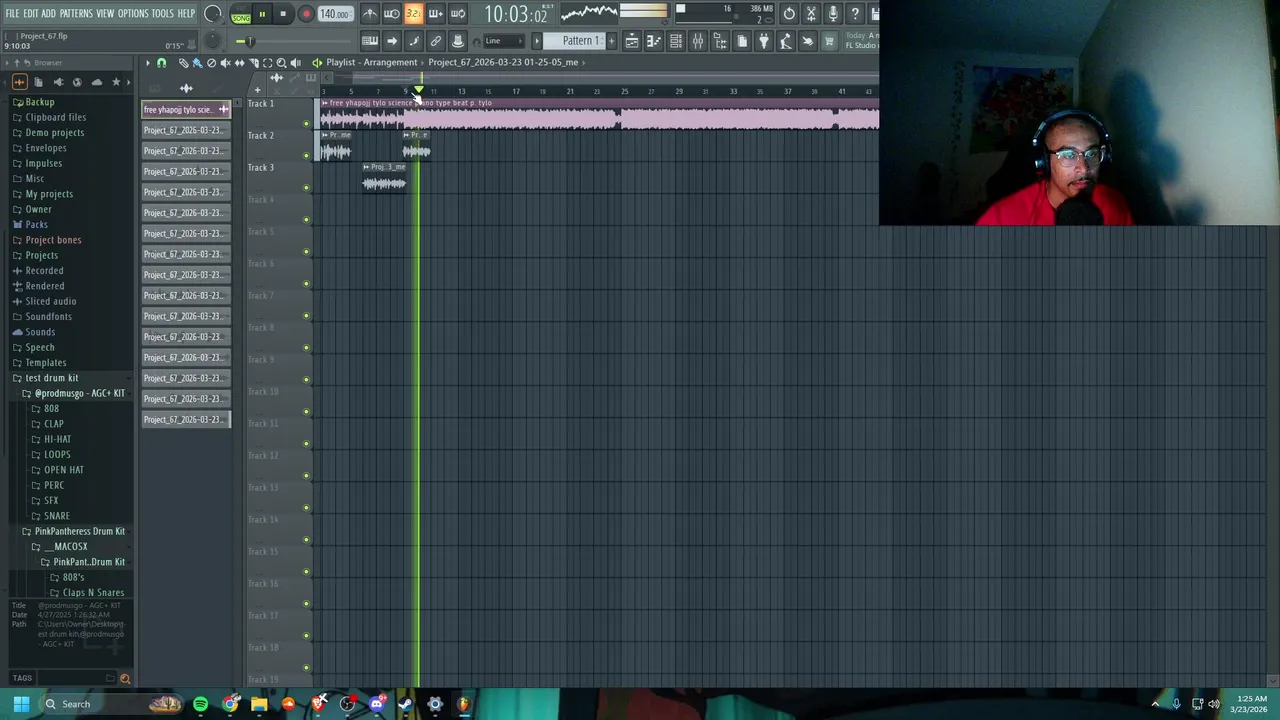Adjust the master pitch knob

coord(213,41)
